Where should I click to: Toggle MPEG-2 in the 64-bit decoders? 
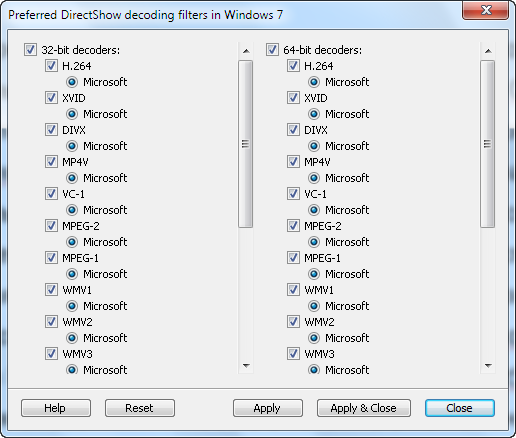click(293, 226)
